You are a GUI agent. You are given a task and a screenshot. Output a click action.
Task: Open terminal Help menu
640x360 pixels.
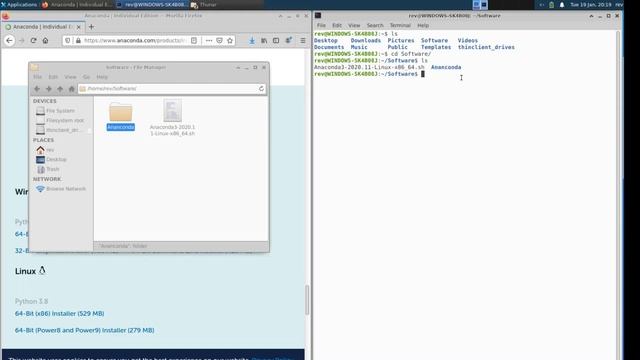pyautogui.click(x=423, y=25)
